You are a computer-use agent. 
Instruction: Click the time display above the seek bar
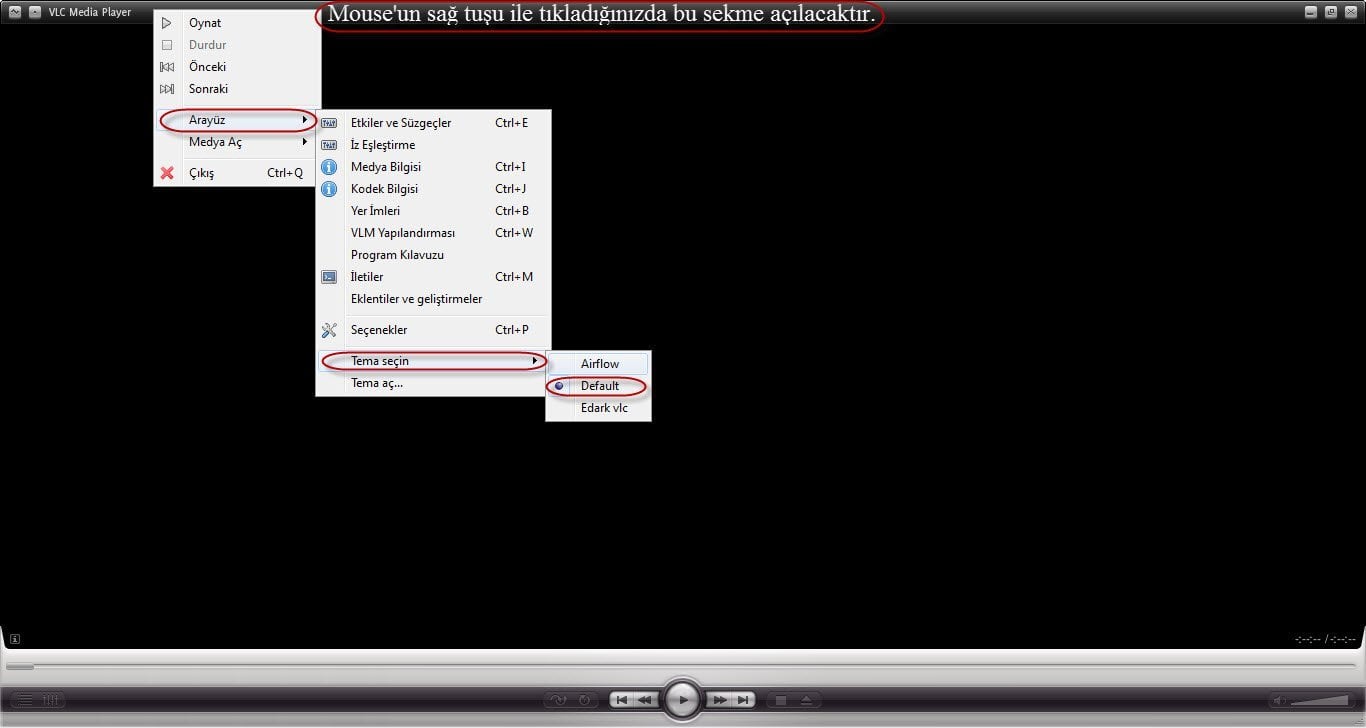[1325, 639]
